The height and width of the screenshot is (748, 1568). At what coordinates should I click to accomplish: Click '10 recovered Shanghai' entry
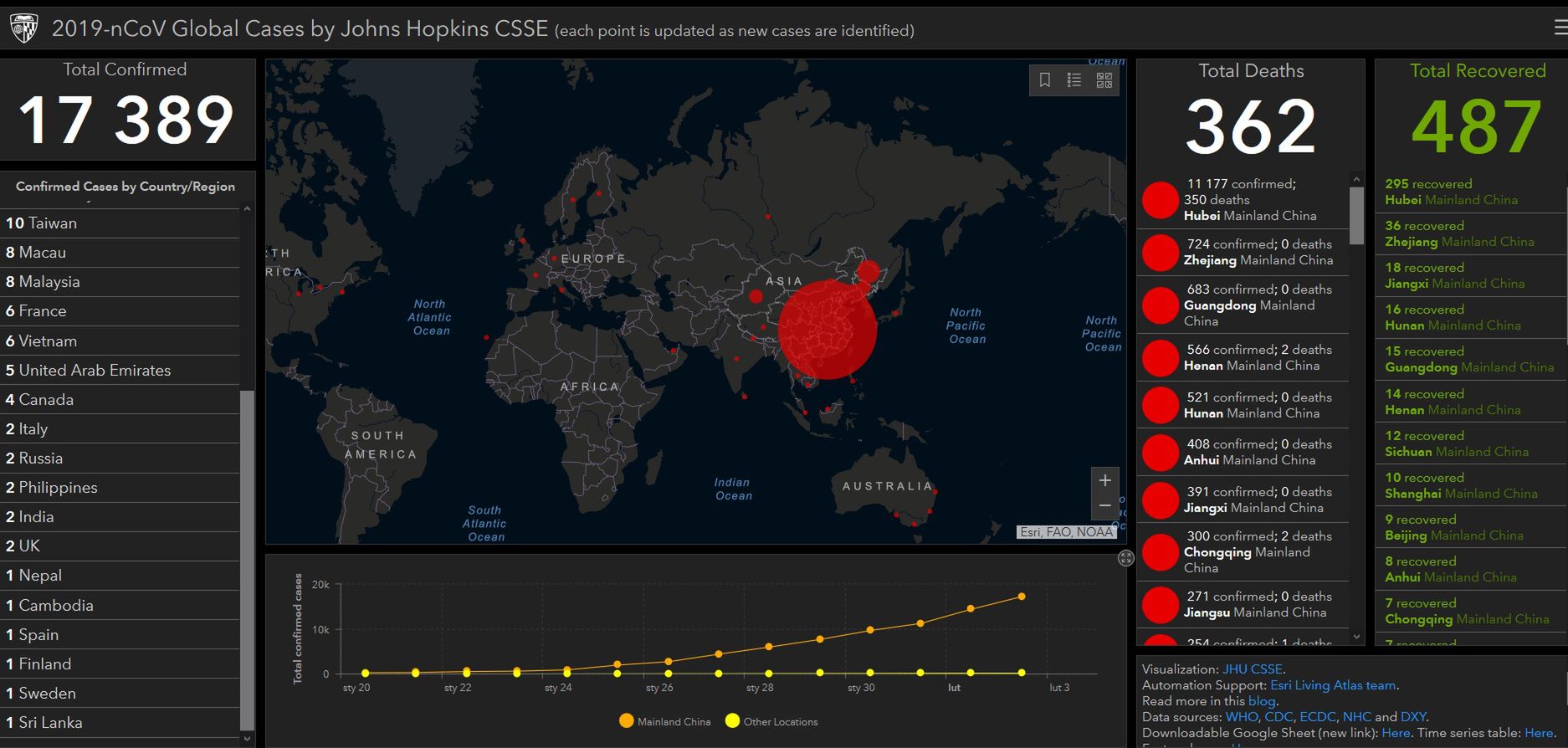pyautogui.click(x=1471, y=485)
